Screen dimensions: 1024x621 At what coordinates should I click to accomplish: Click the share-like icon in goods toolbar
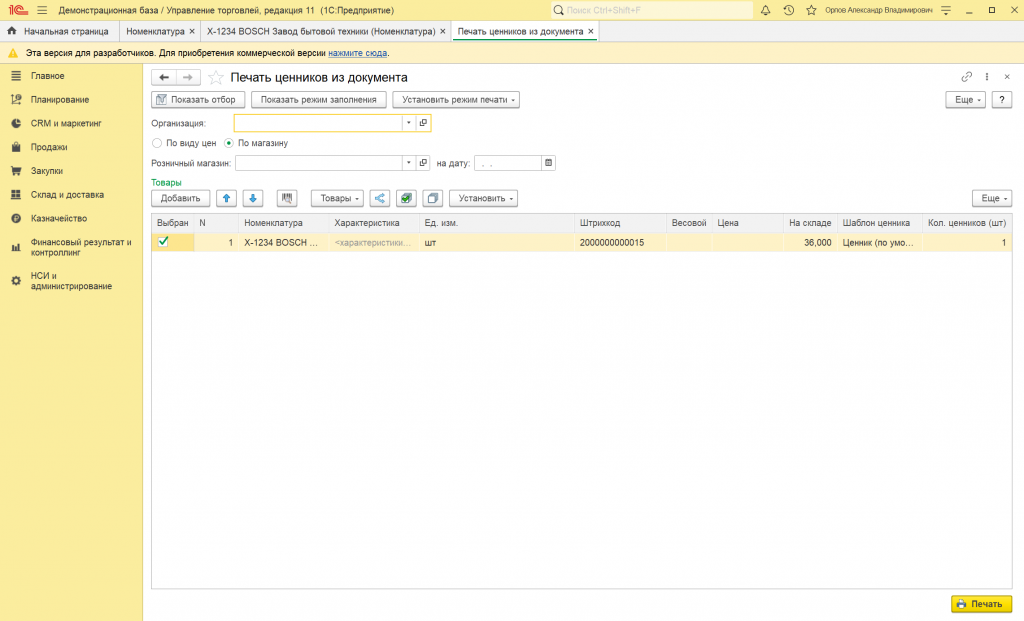coord(379,199)
